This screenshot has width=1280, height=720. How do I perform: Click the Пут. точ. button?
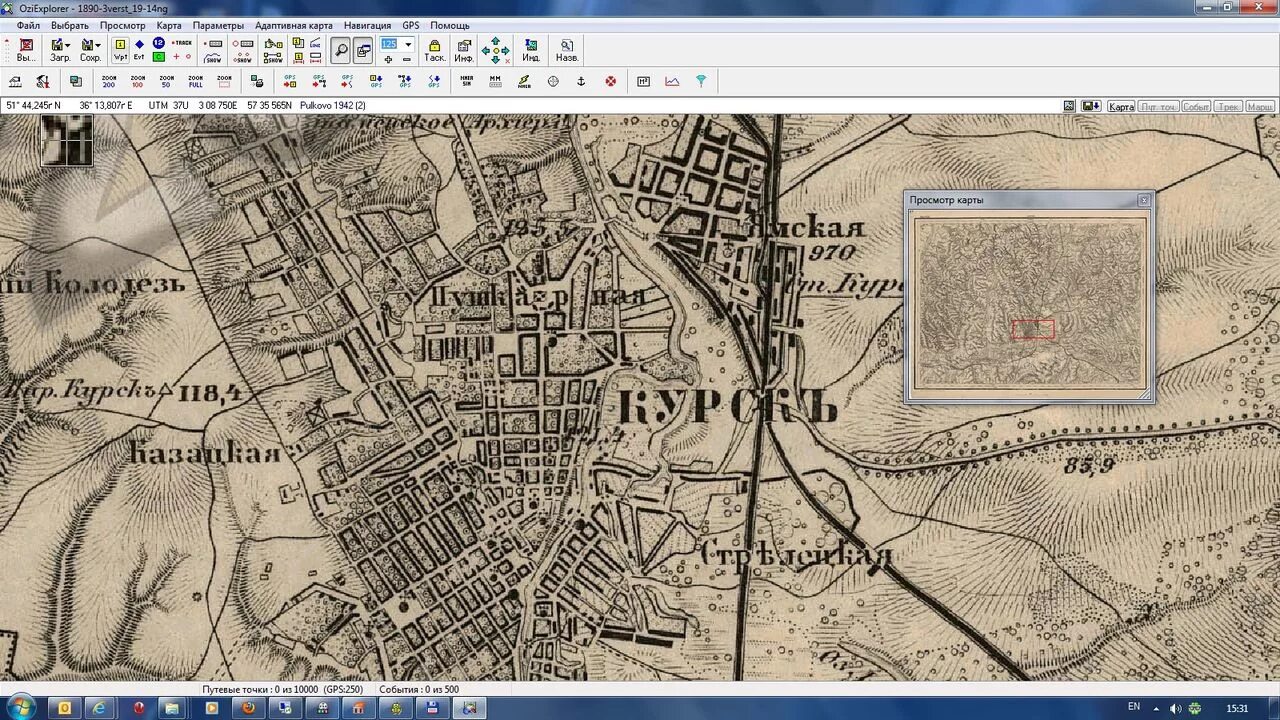click(x=1159, y=106)
